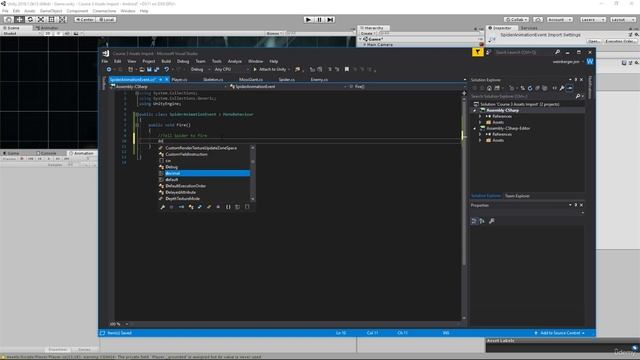Select Unity's Move tool
The width and height of the screenshot is (640, 360).
(19, 19)
